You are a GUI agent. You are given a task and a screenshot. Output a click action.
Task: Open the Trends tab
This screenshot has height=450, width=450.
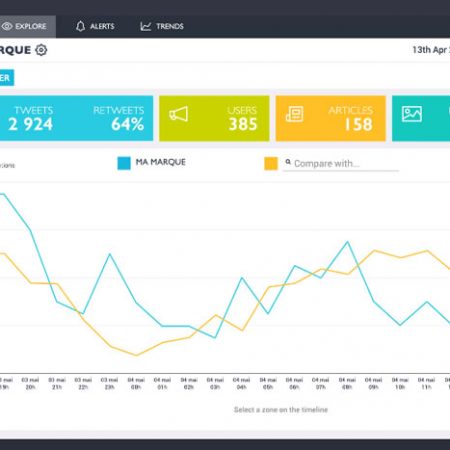[162, 26]
